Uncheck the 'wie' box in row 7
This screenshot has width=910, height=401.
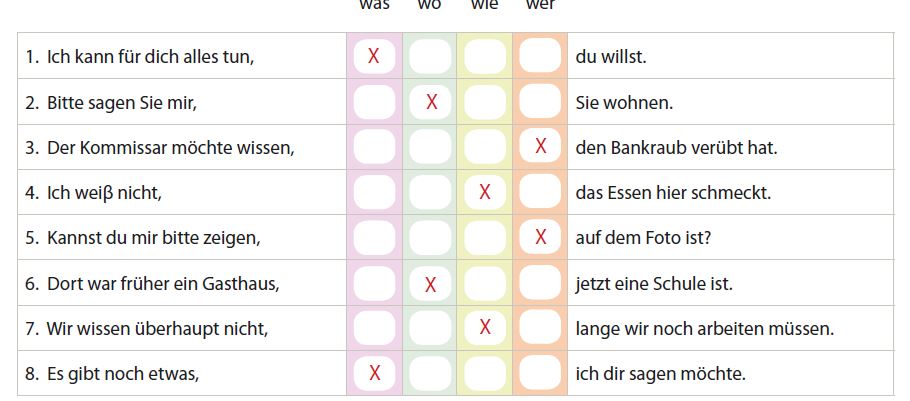(x=485, y=328)
